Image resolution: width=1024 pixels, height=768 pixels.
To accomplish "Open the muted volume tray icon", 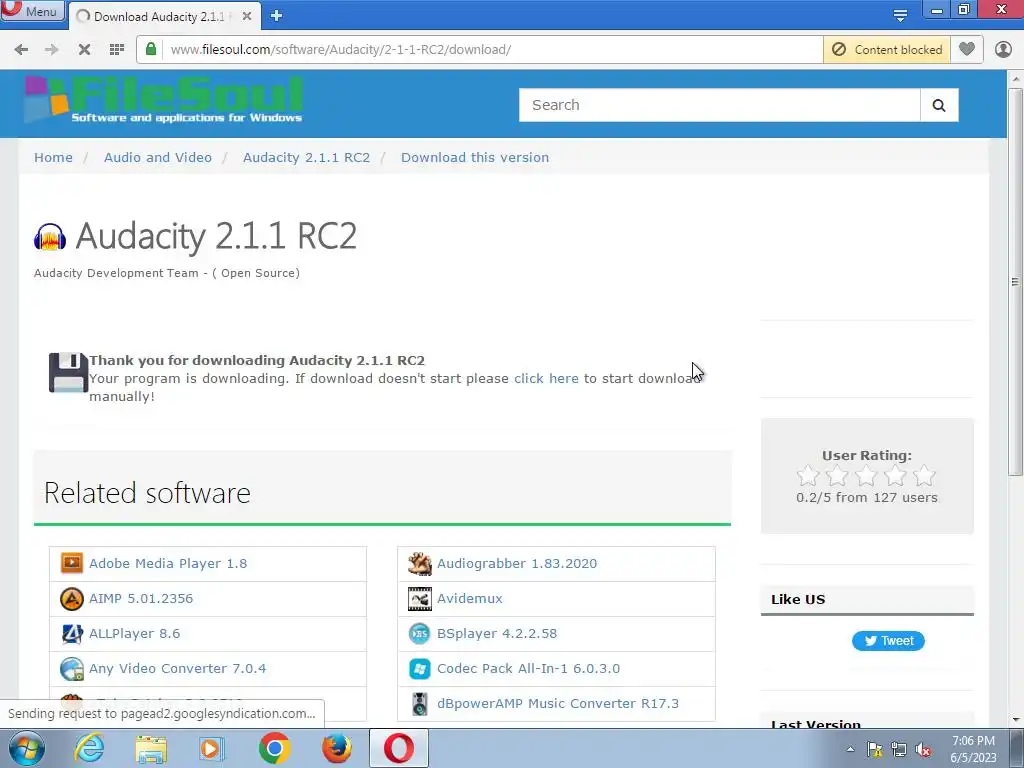I will 923,750.
